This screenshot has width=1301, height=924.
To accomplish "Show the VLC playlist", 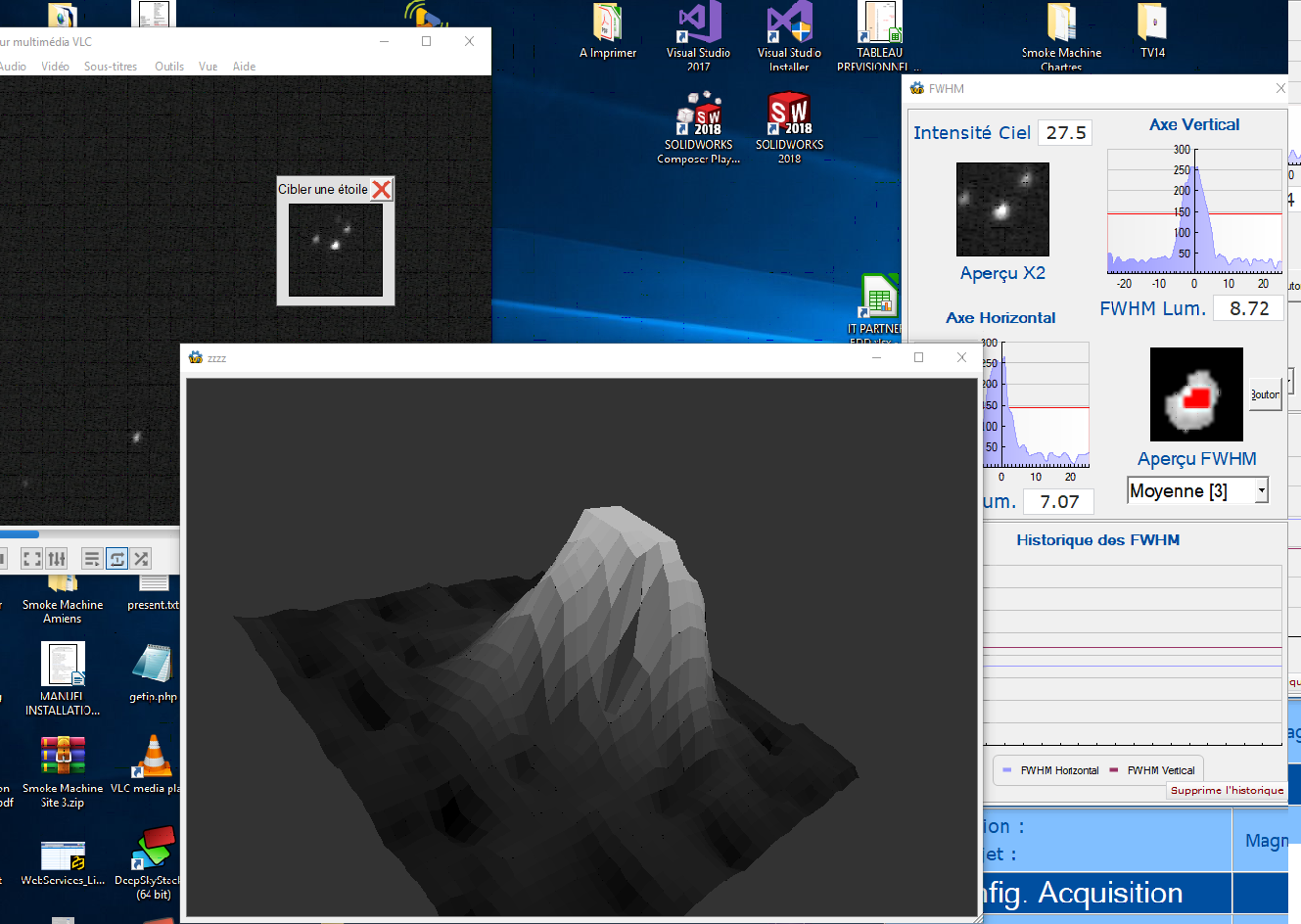I will [x=92, y=559].
